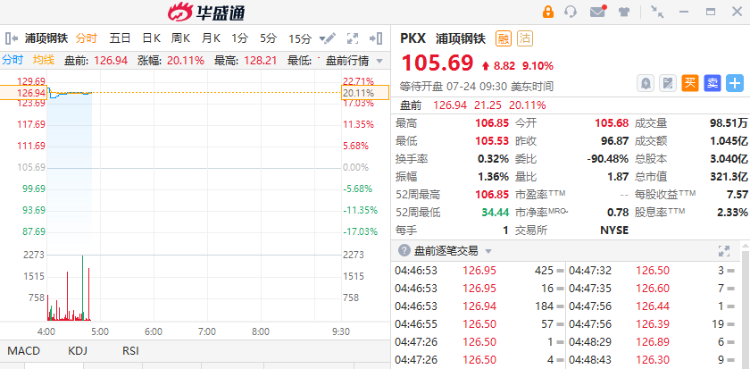Click the orange 买 buy button
750x369 pixels.
click(x=689, y=83)
